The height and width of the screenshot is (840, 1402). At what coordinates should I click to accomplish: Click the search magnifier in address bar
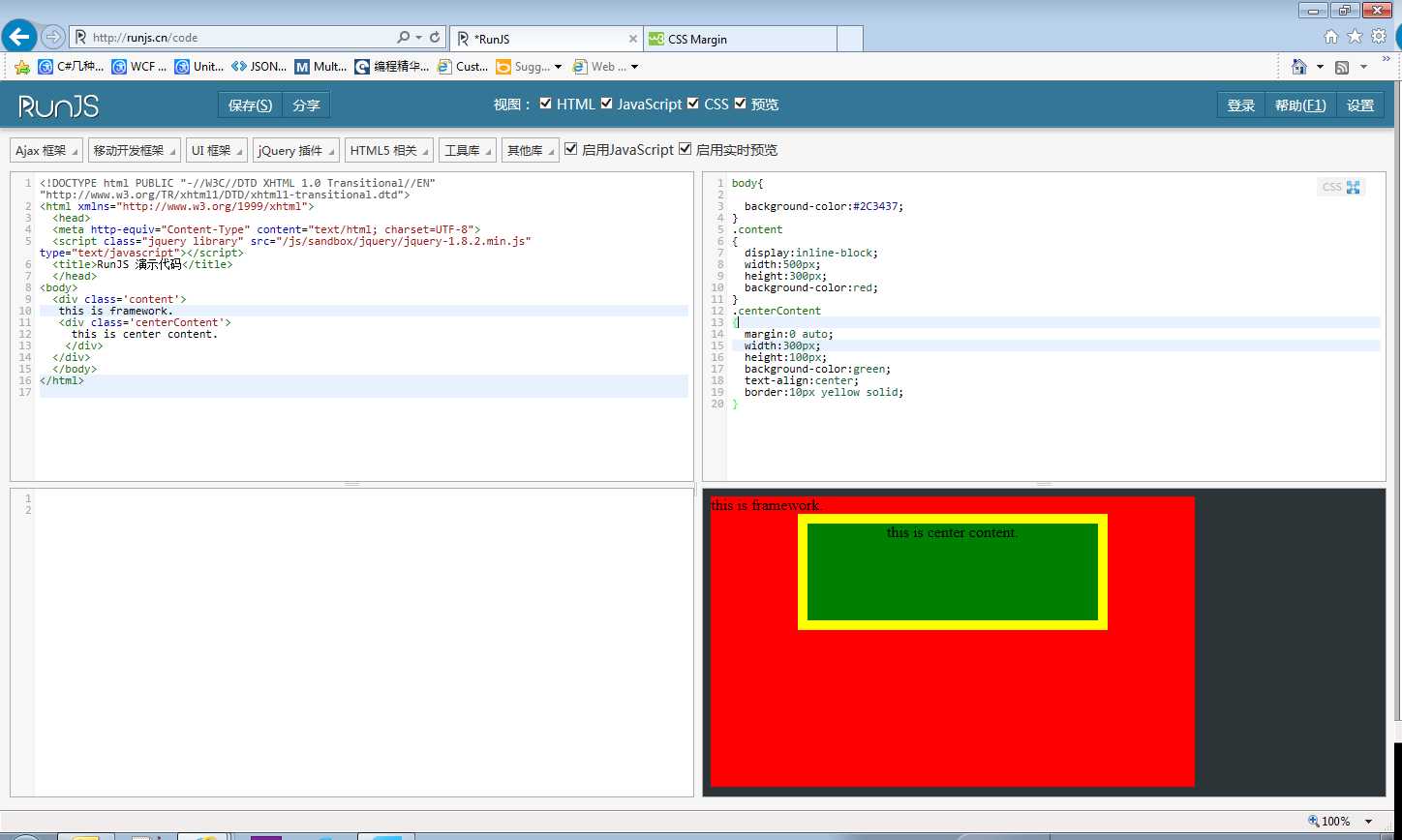[x=404, y=38]
